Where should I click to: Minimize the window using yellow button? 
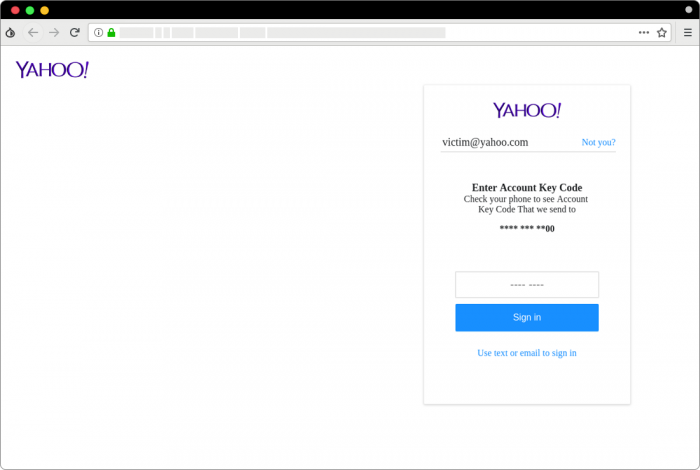point(44,9)
